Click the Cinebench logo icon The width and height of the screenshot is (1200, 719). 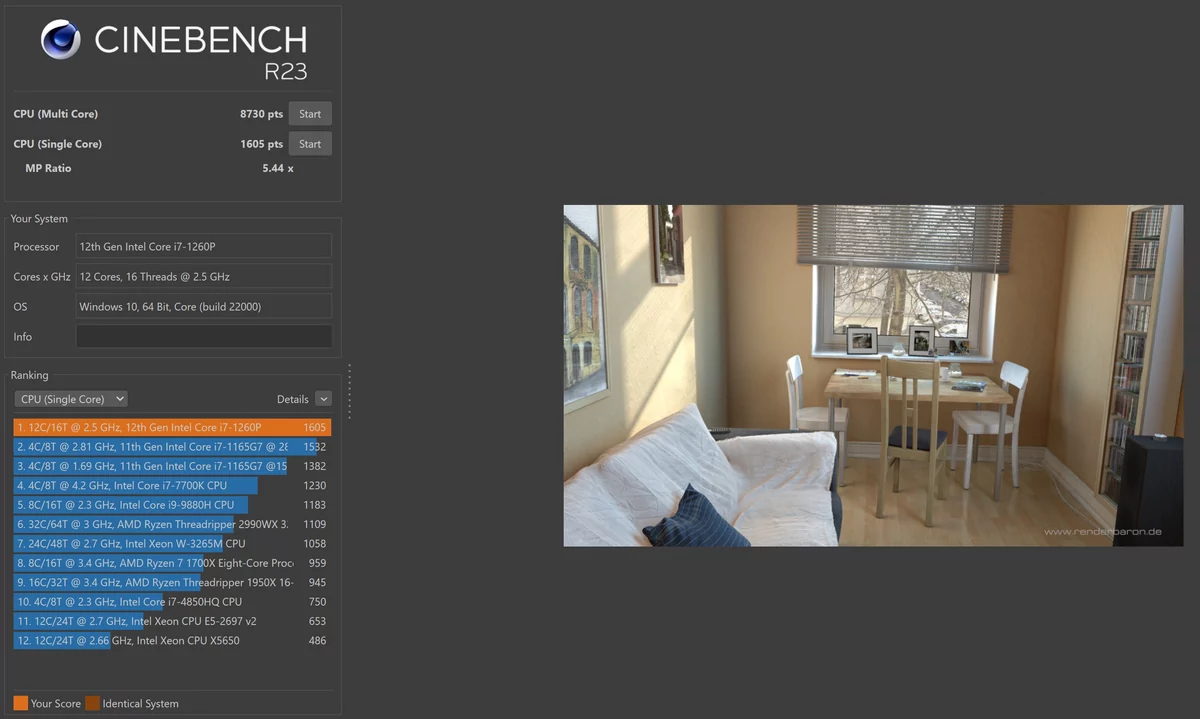[61, 40]
